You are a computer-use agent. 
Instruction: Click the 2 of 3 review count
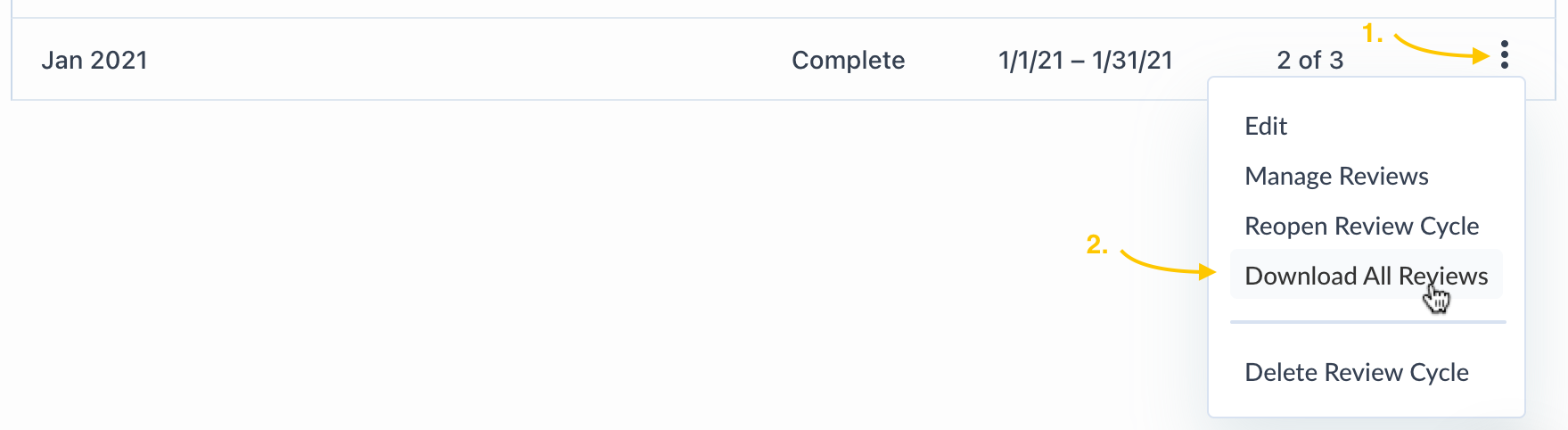tap(1309, 61)
